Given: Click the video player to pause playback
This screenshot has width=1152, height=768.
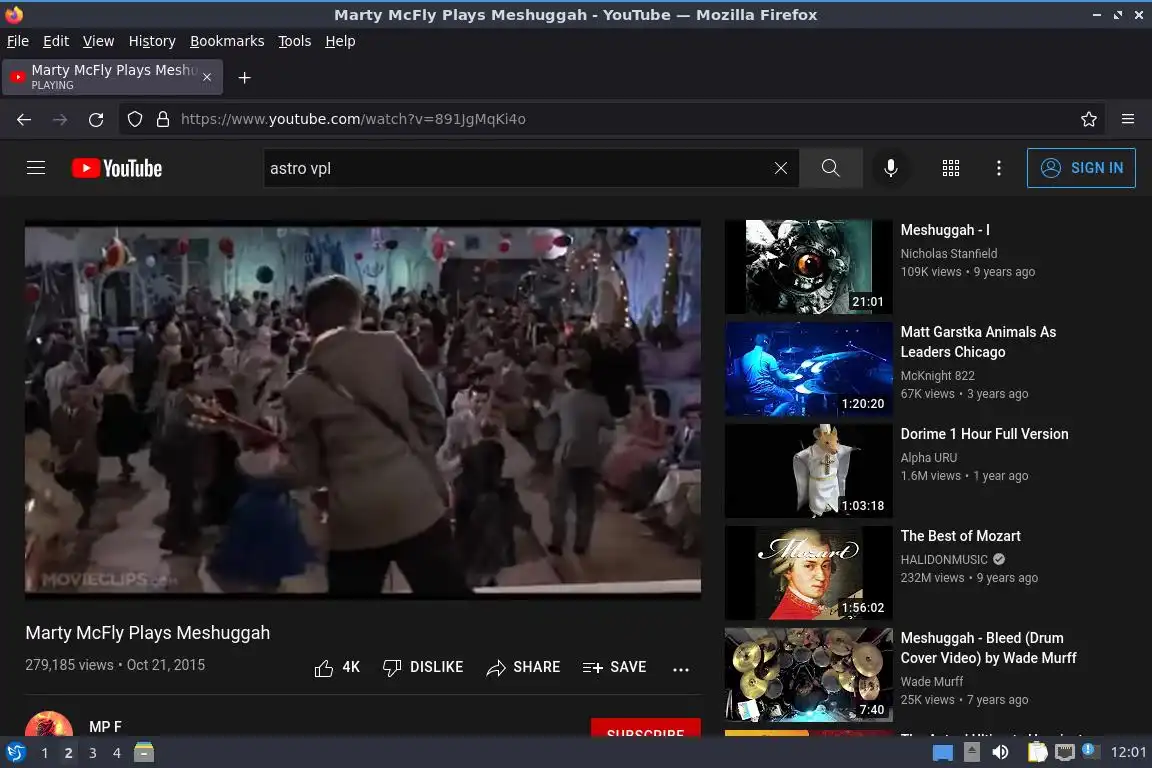Looking at the screenshot, I should (363, 409).
